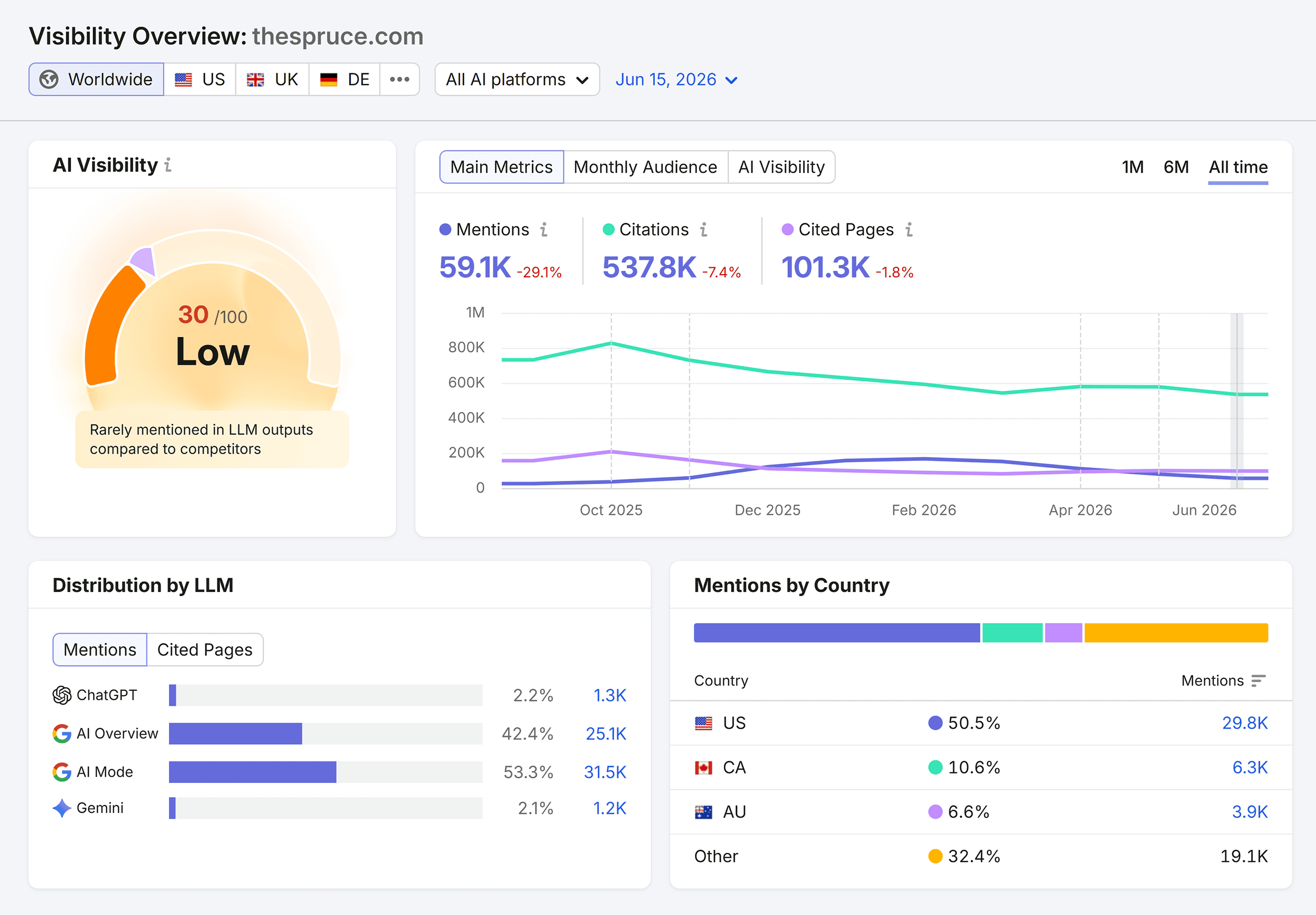The image size is (1316, 915).
Task: Click the blue US segment in country bar
Action: point(837,632)
